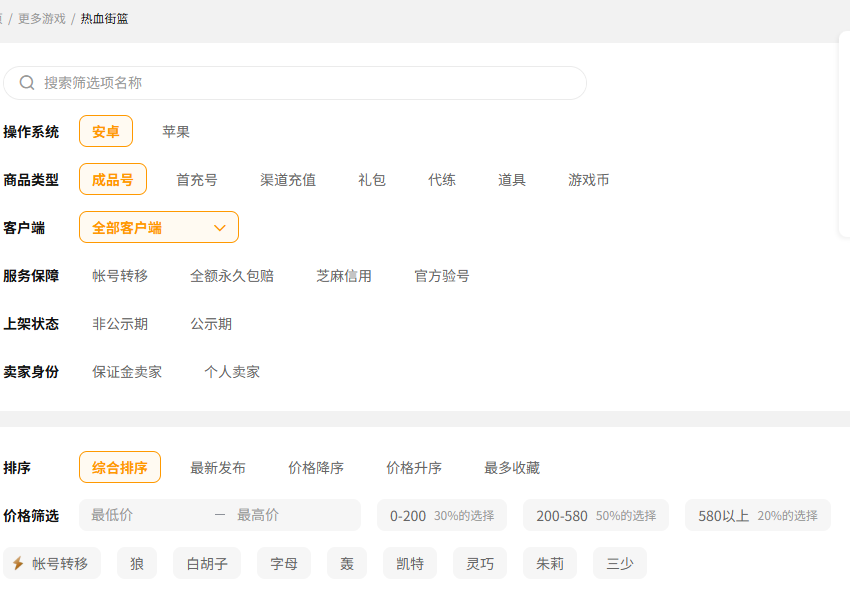The width and height of the screenshot is (850, 599).
Task: Choose 首充号 product type
Action: pos(197,180)
